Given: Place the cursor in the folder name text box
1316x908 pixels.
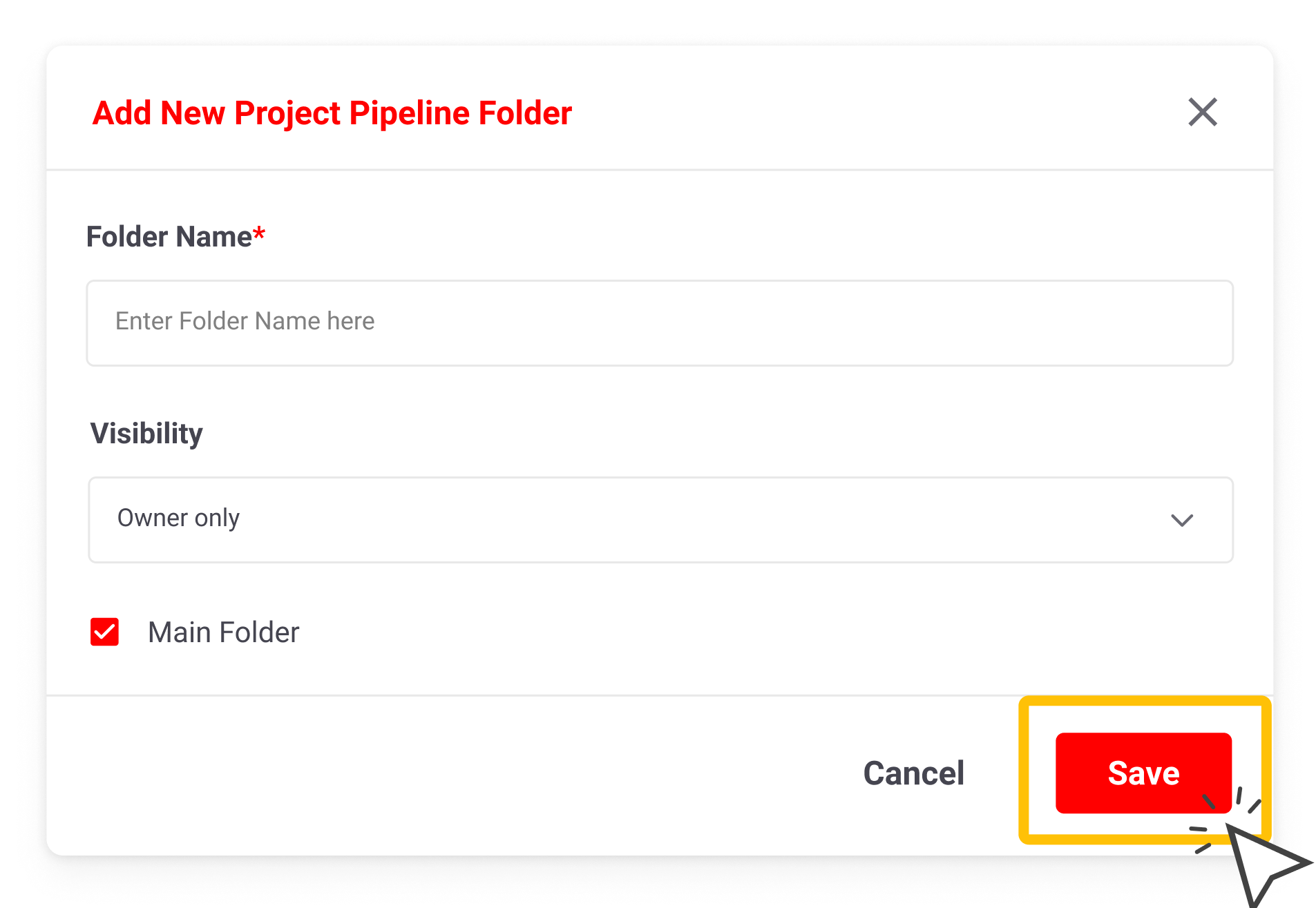Looking at the screenshot, I should tap(660, 322).
